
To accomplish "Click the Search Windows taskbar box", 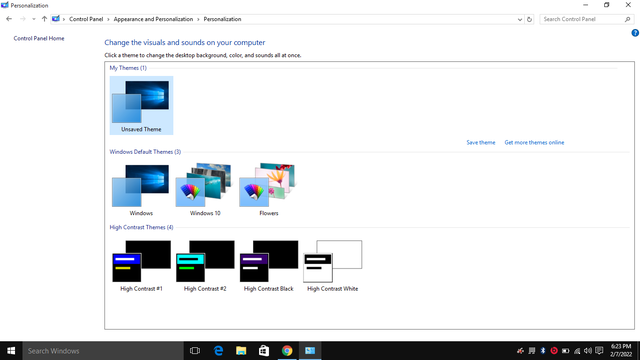I will pos(103,351).
